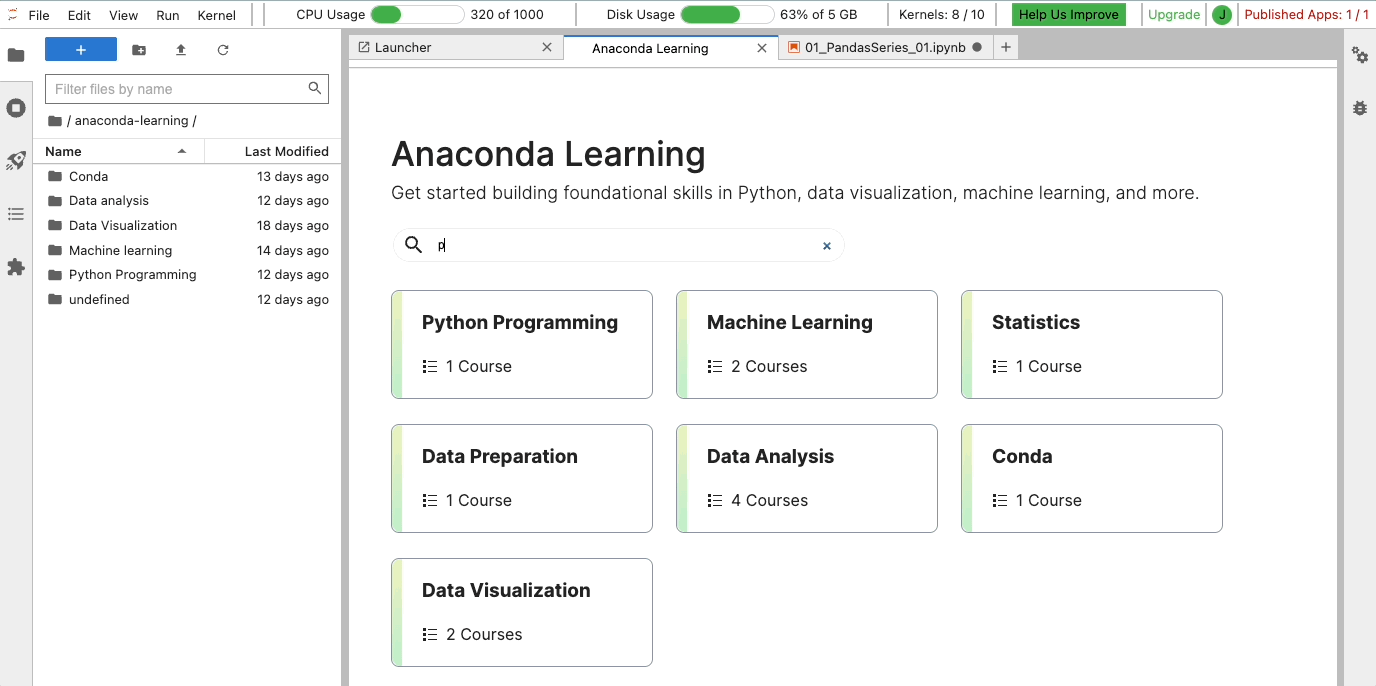Click the Filter files by name field
The height and width of the screenshot is (686, 1376).
click(178, 89)
